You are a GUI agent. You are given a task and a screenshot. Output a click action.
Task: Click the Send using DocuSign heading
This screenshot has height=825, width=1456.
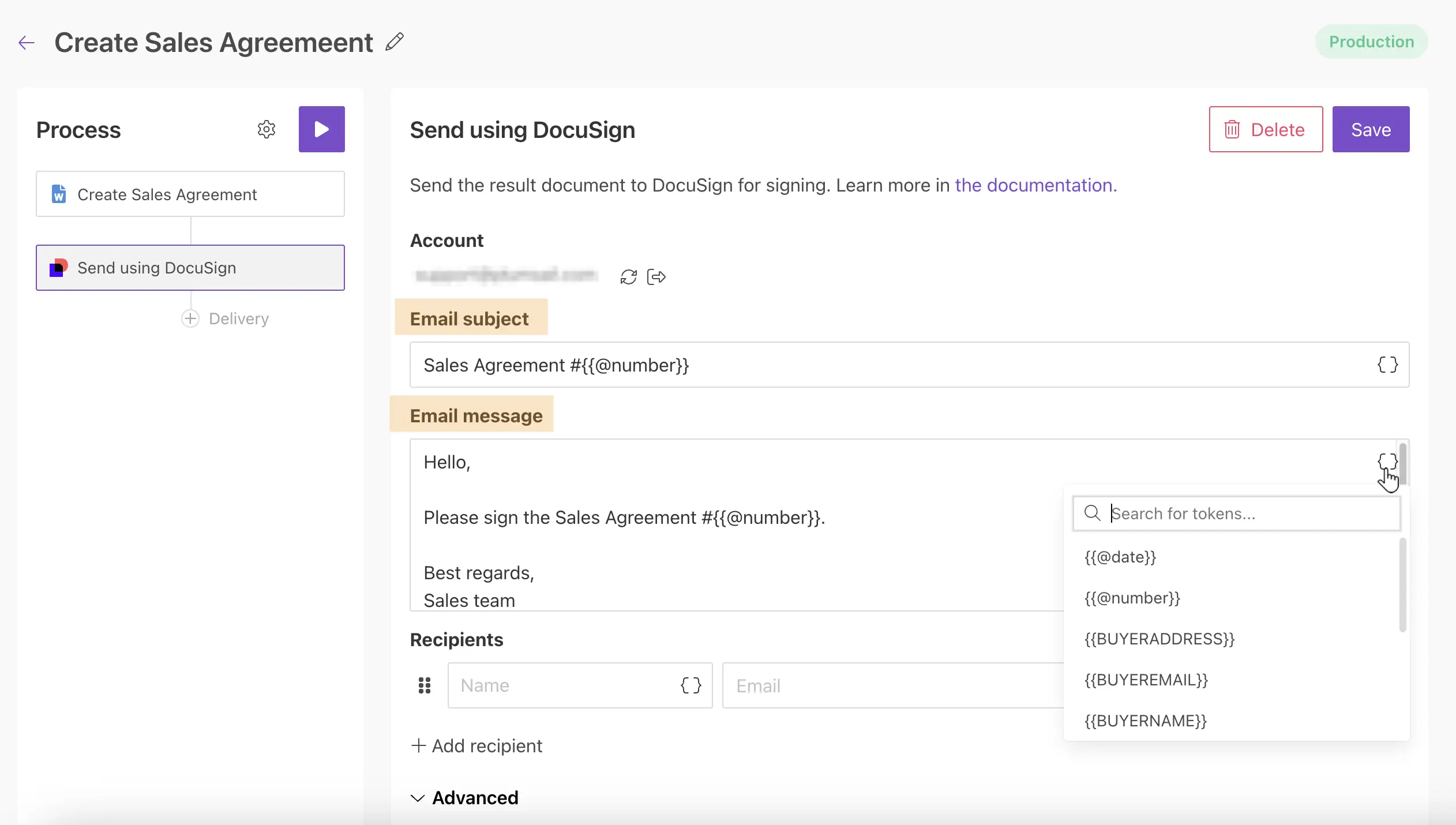point(522,130)
